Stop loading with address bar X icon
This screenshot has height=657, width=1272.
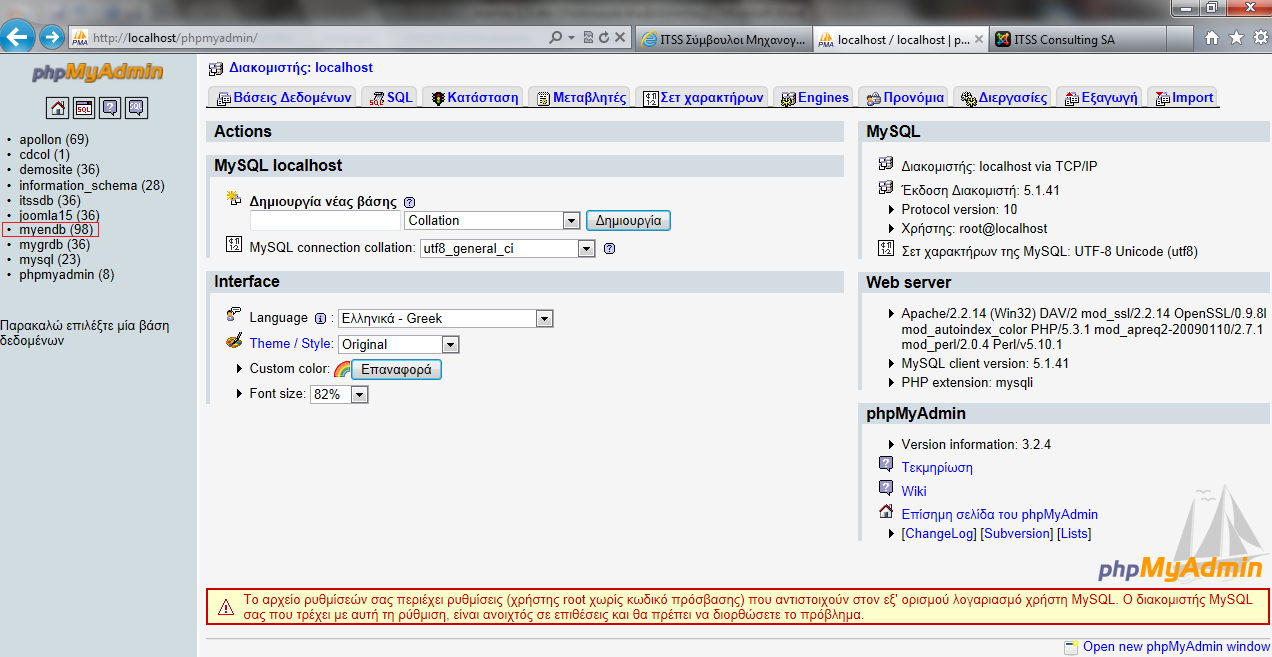click(x=620, y=38)
